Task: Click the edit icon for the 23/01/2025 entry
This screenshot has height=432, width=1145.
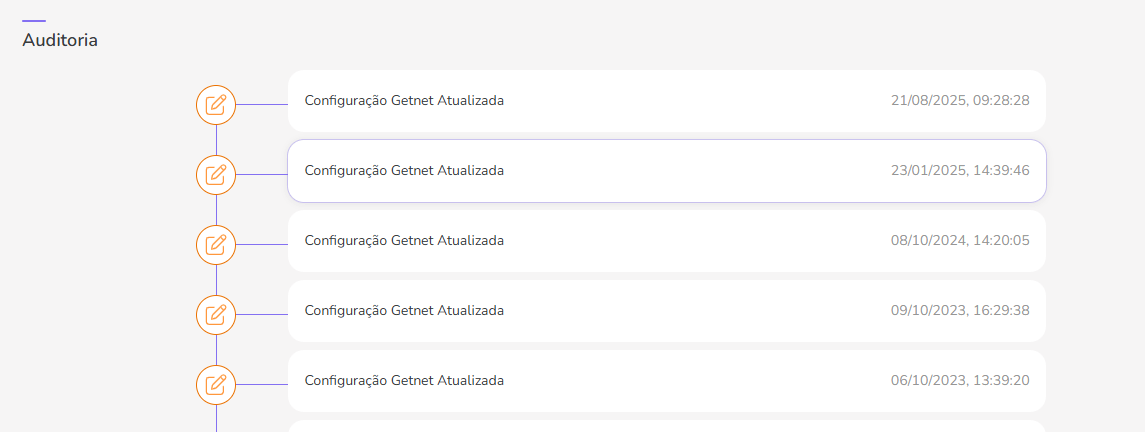Action: (x=215, y=174)
